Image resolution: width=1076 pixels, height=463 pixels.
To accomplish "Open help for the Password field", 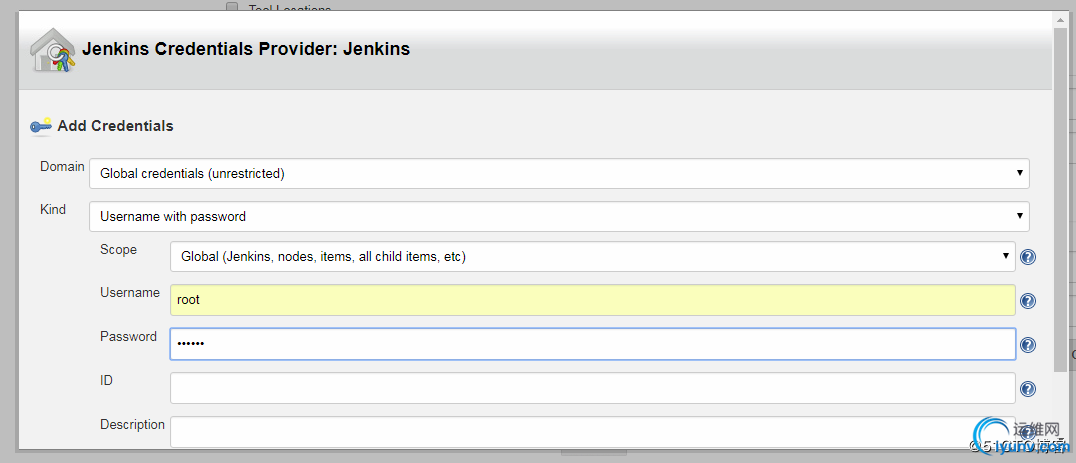I will pos(1027,345).
